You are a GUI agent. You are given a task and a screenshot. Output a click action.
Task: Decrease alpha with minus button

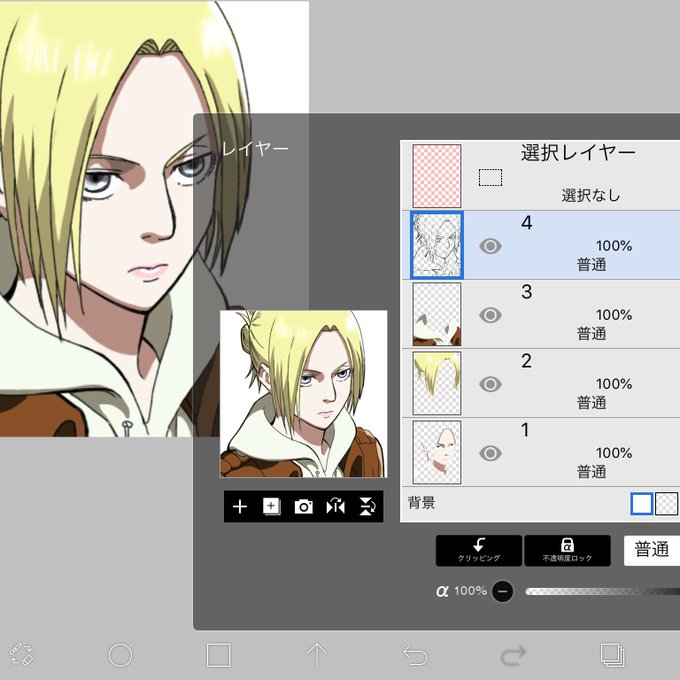click(503, 591)
